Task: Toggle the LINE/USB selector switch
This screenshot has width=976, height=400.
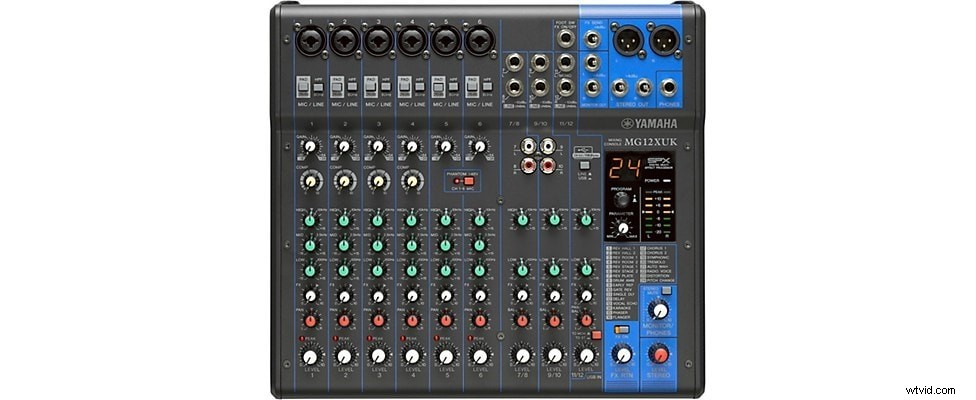Action: click(584, 166)
